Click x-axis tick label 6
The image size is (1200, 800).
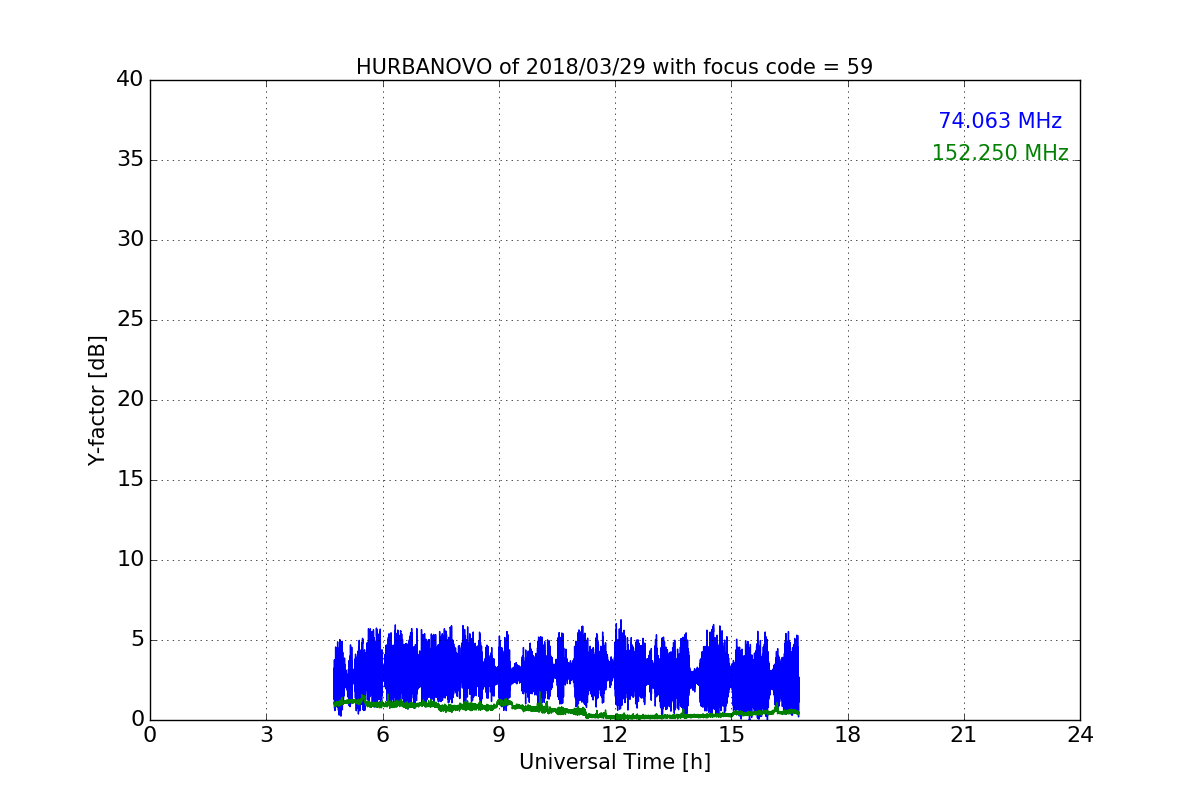[382, 735]
